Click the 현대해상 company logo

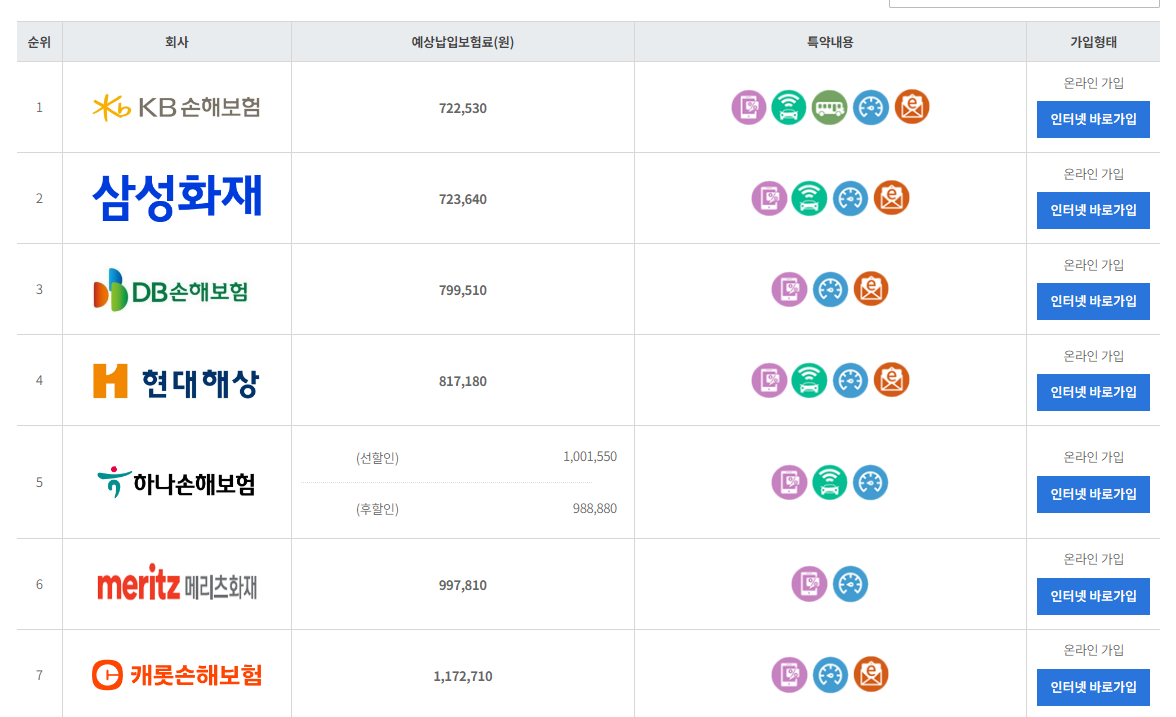click(x=176, y=382)
